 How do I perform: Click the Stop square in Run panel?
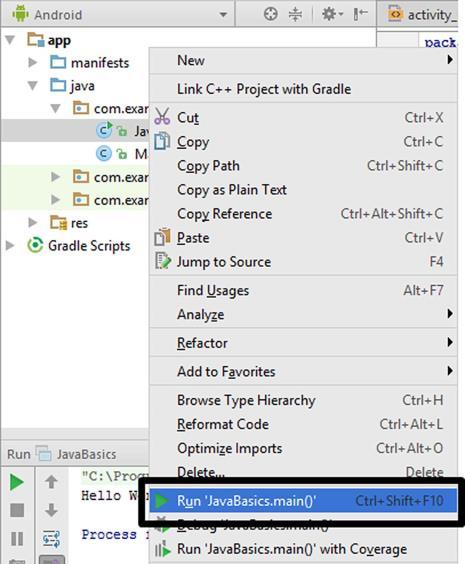click(x=17, y=510)
